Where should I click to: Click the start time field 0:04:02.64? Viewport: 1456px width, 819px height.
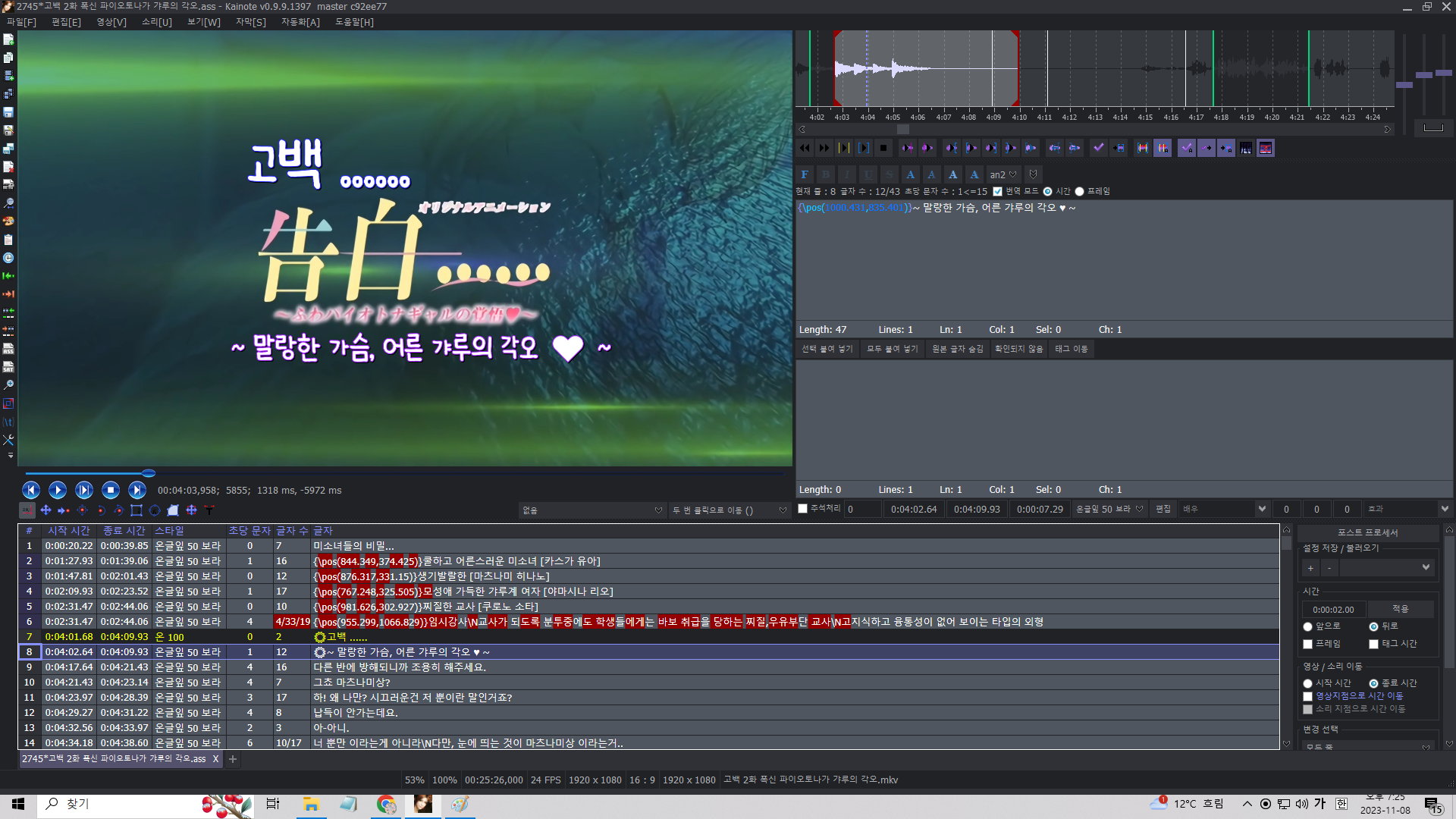point(914,510)
